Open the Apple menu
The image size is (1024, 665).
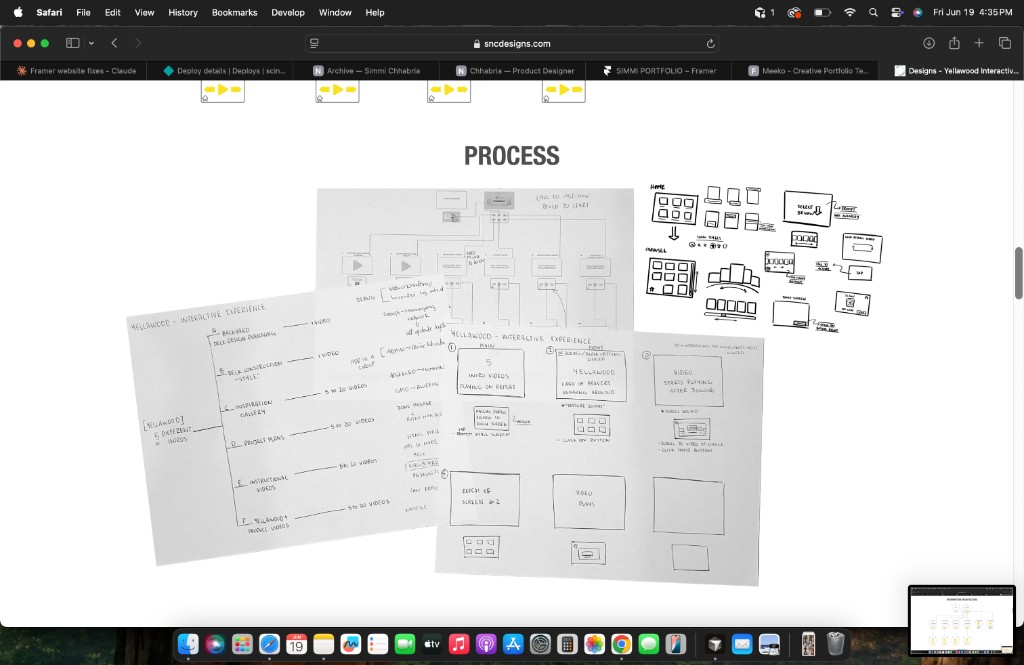pyautogui.click(x=18, y=12)
